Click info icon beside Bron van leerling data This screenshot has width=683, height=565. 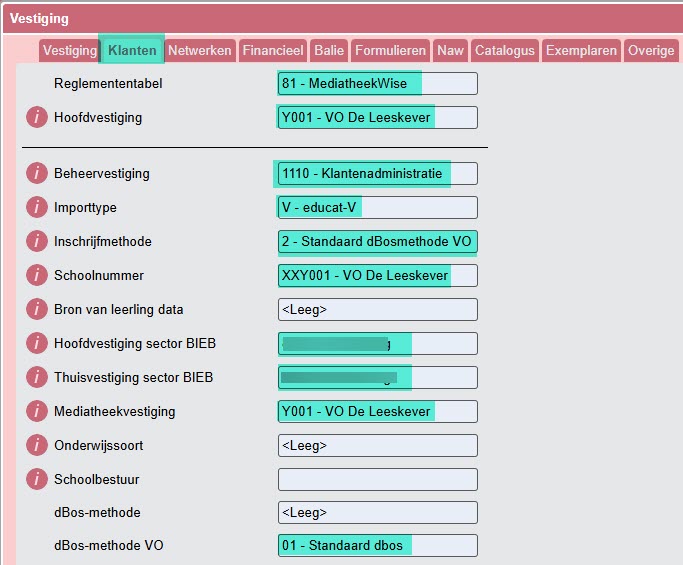(x=37, y=309)
